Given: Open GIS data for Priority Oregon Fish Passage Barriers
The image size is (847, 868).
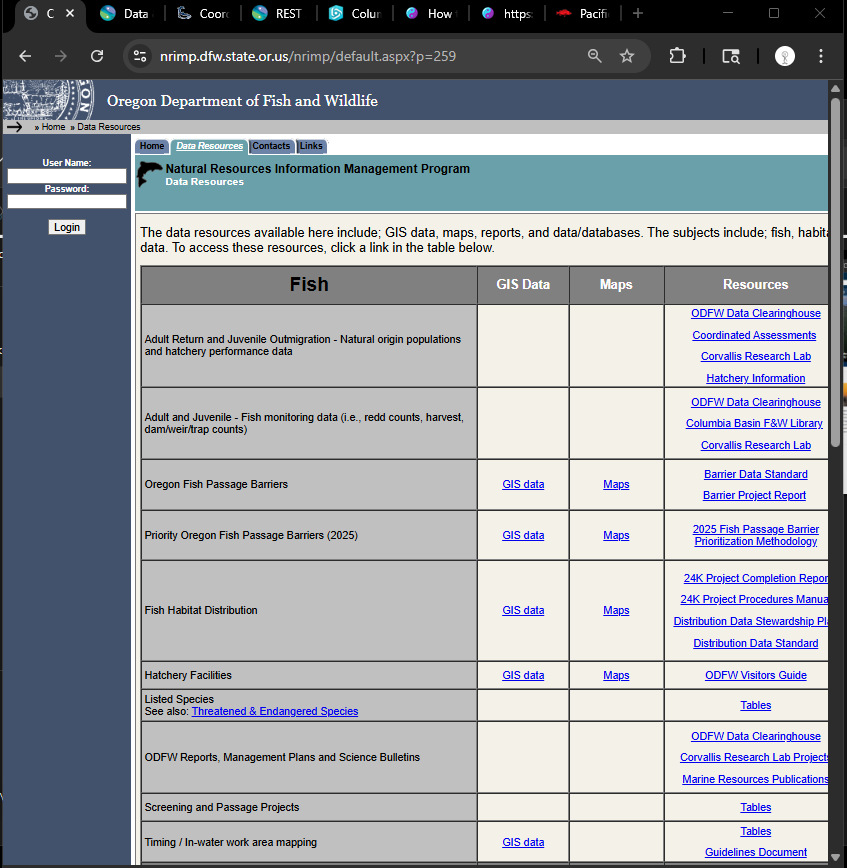Looking at the screenshot, I should coord(523,535).
